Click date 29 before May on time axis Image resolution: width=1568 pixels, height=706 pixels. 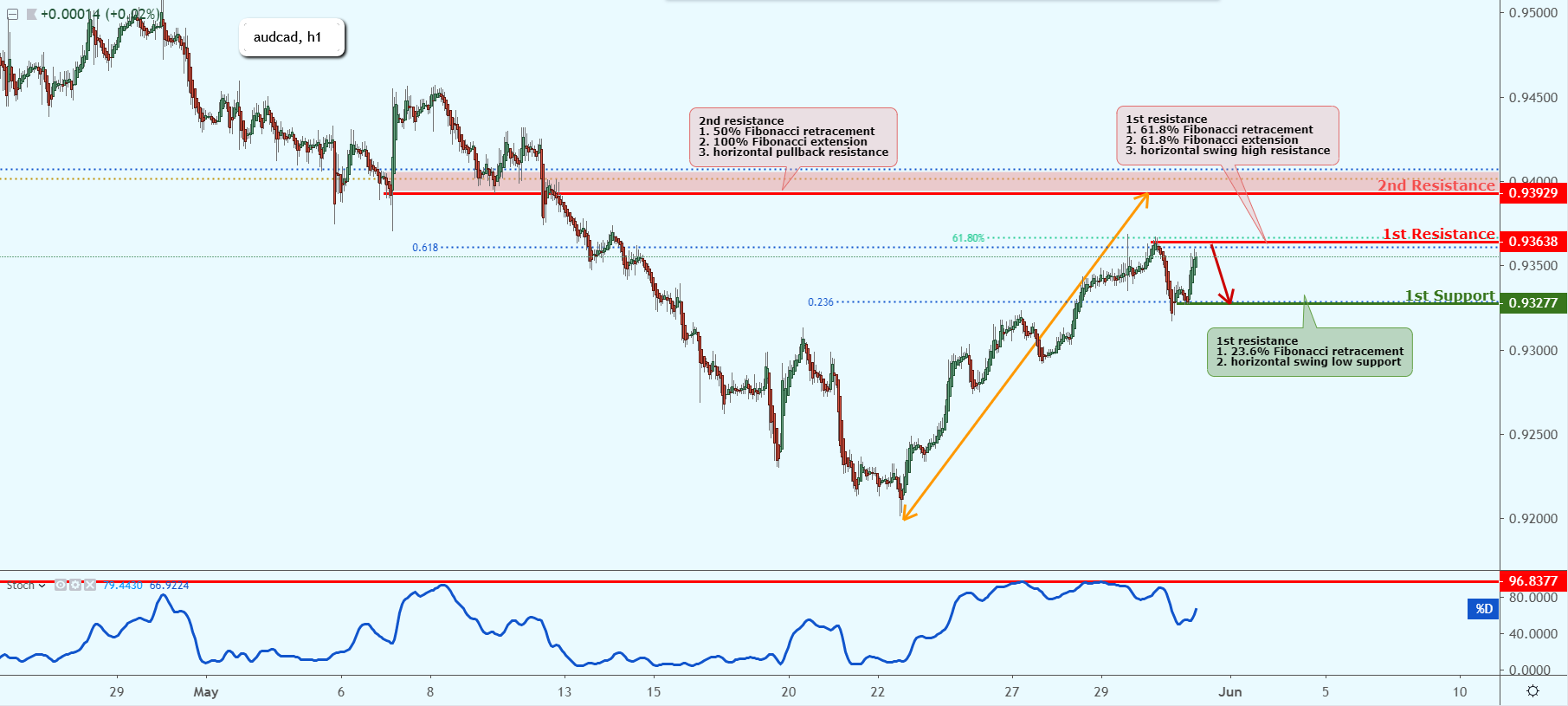[117, 692]
